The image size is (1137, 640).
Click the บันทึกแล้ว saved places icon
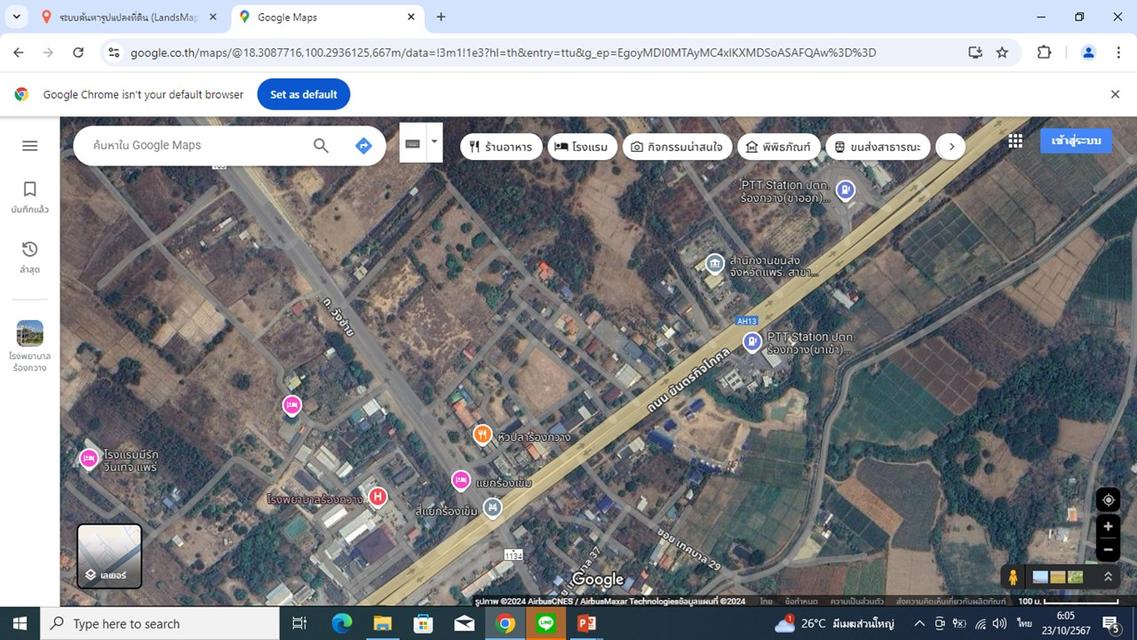tap(29, 189)
